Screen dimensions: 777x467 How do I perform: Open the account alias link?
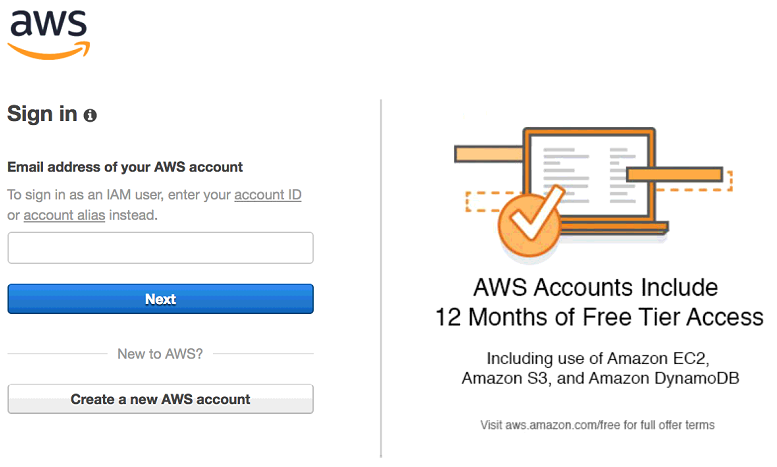click(64, 215)
